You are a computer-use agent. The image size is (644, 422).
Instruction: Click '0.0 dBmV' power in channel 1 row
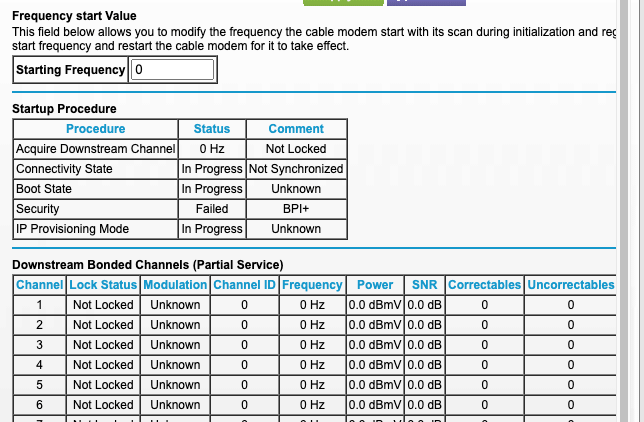coord(375,305)
